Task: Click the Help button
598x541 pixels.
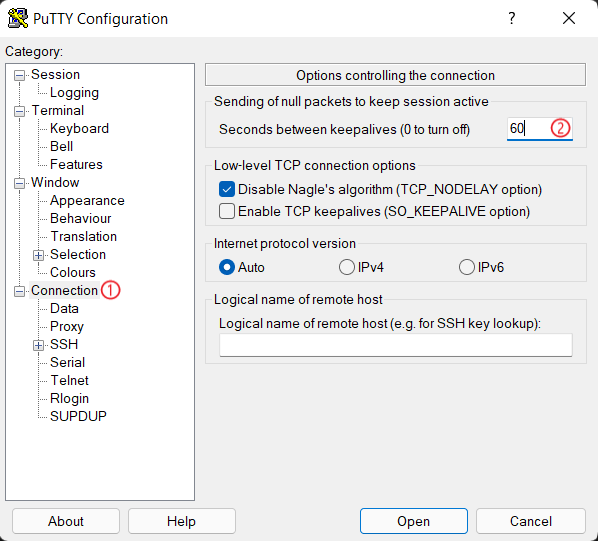Action: [182, 521]
